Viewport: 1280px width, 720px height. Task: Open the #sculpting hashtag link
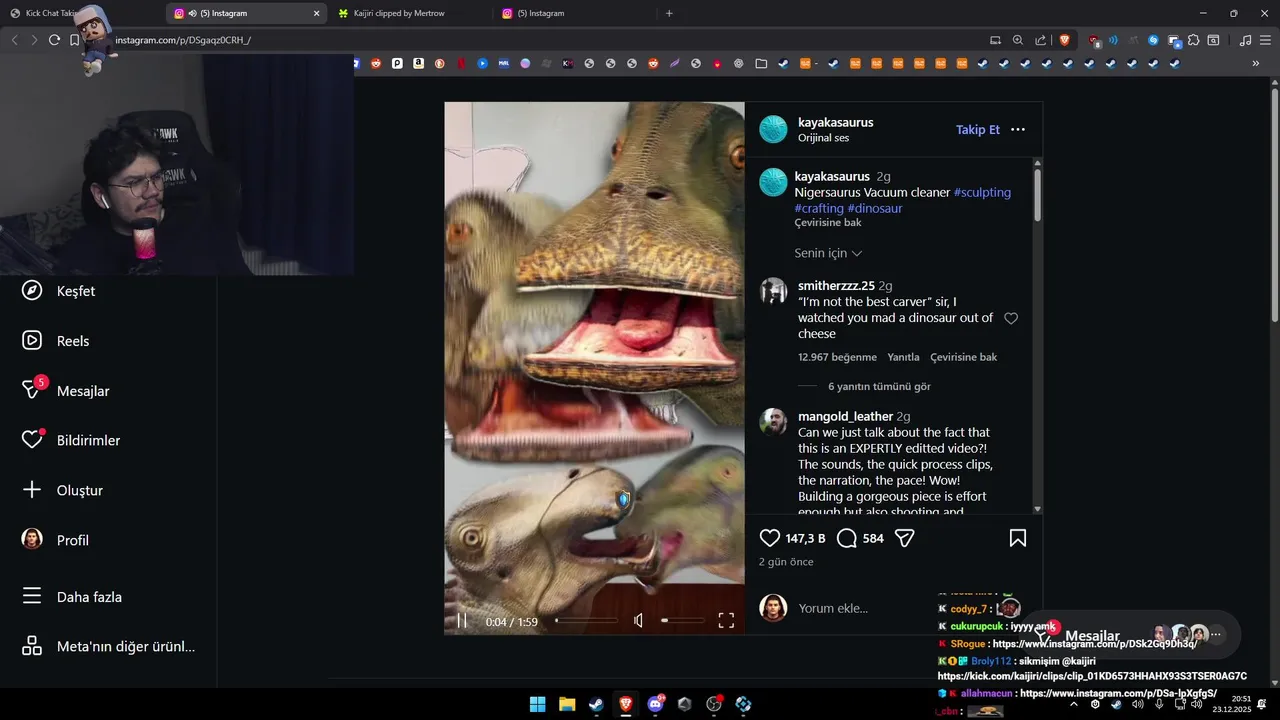point(982,192)
